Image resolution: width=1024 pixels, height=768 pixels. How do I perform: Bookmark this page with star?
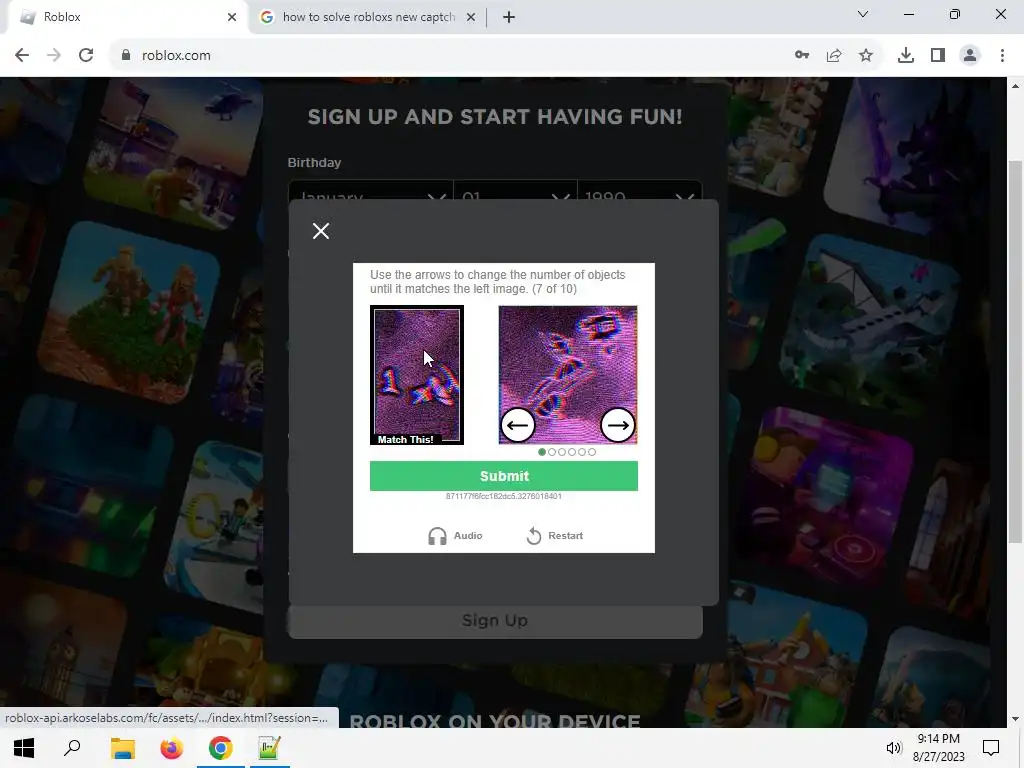click(866, 56)
